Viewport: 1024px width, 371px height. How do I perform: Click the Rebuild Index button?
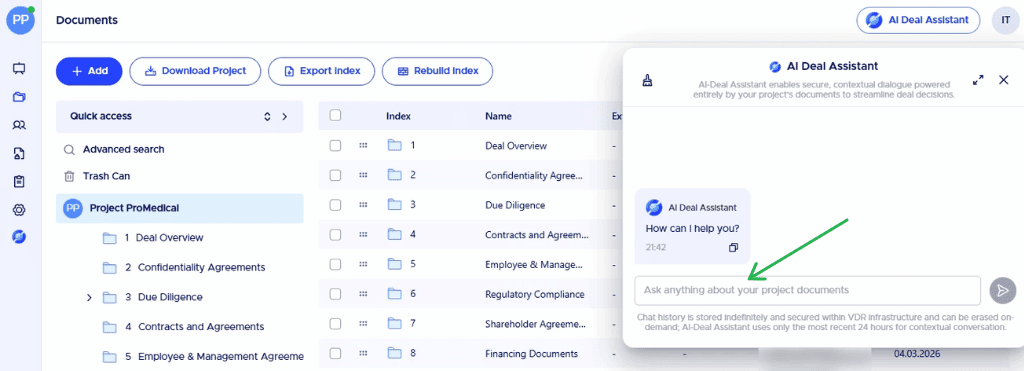(438, 71)
